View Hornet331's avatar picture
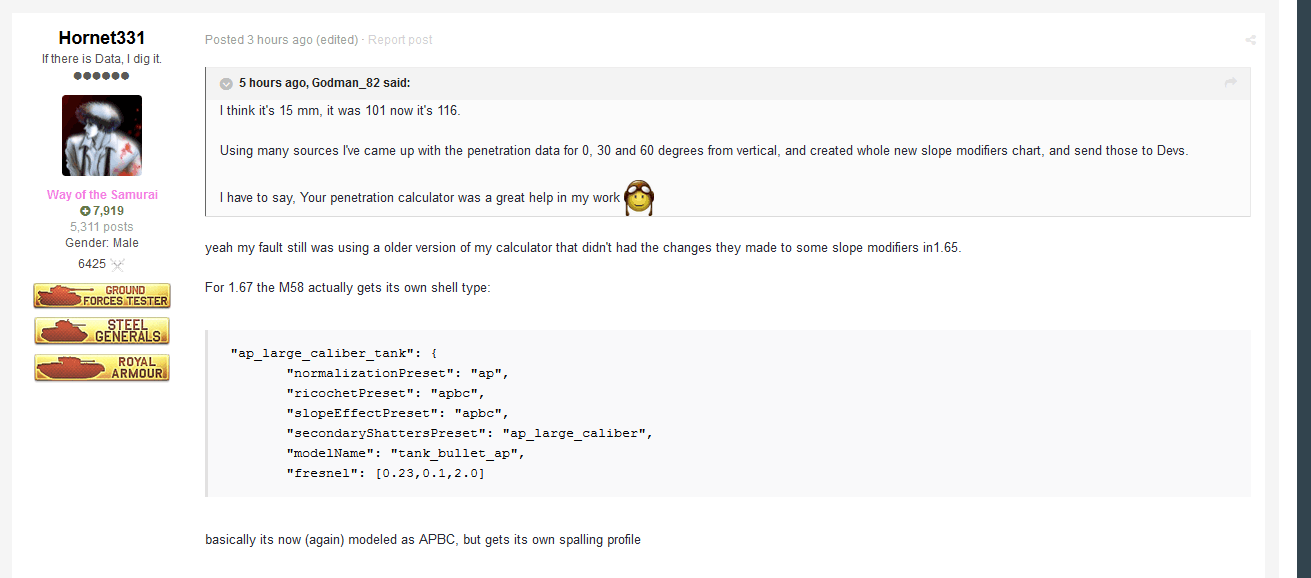1311x578 pixels. tap(102, 136)
